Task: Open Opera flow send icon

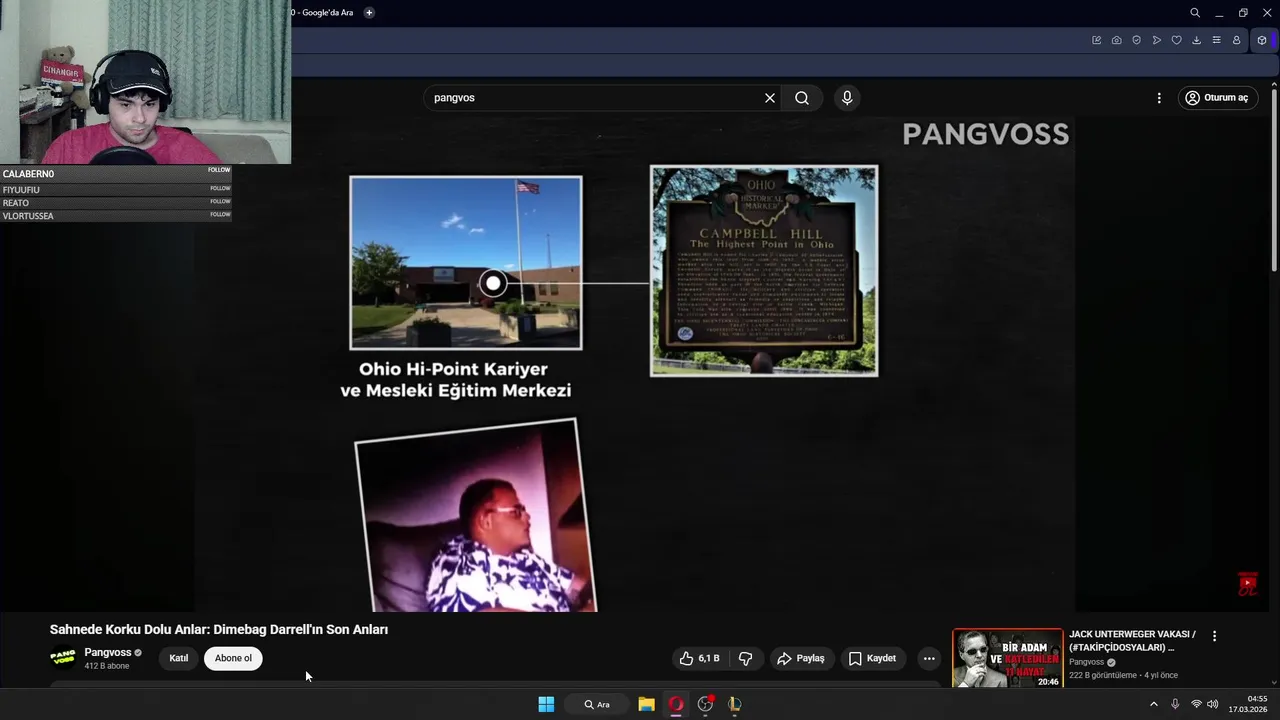Action: tap(1157, 40)
